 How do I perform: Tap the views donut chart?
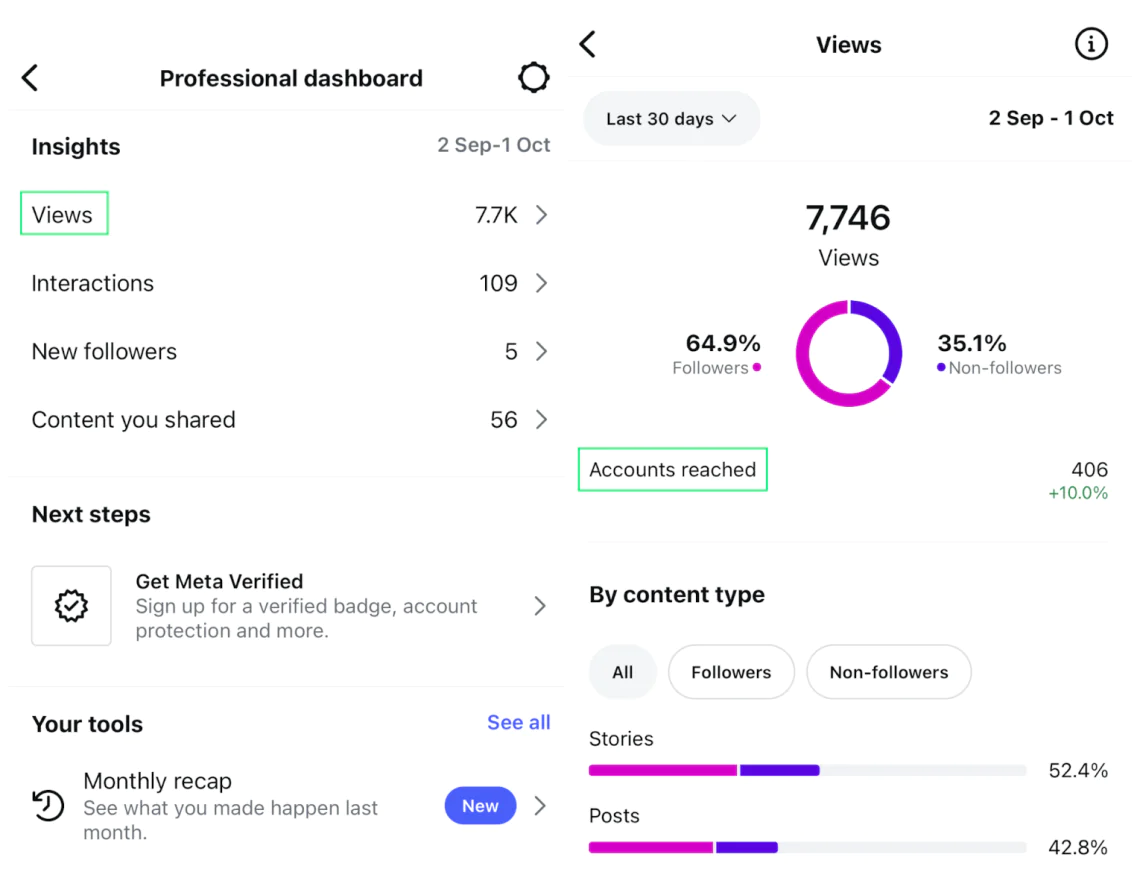pyautogui.click(x=849, y=353)
